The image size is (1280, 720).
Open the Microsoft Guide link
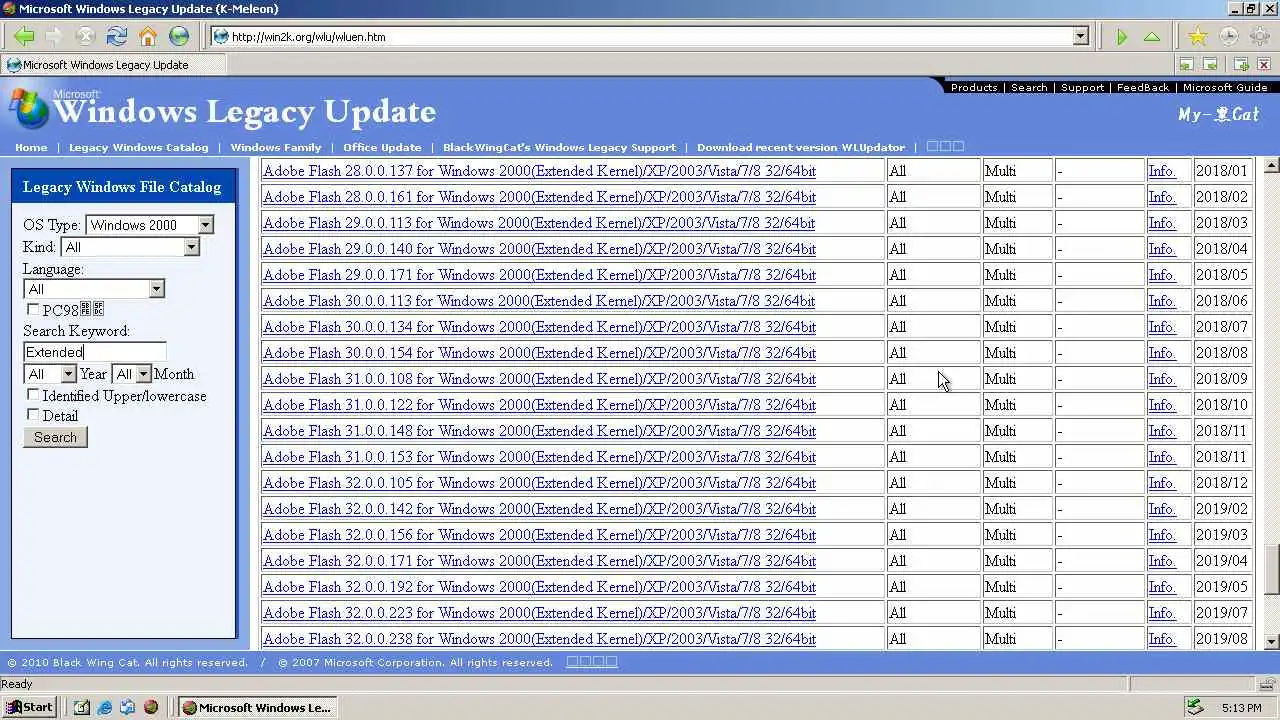click(x=1225, y=87)
